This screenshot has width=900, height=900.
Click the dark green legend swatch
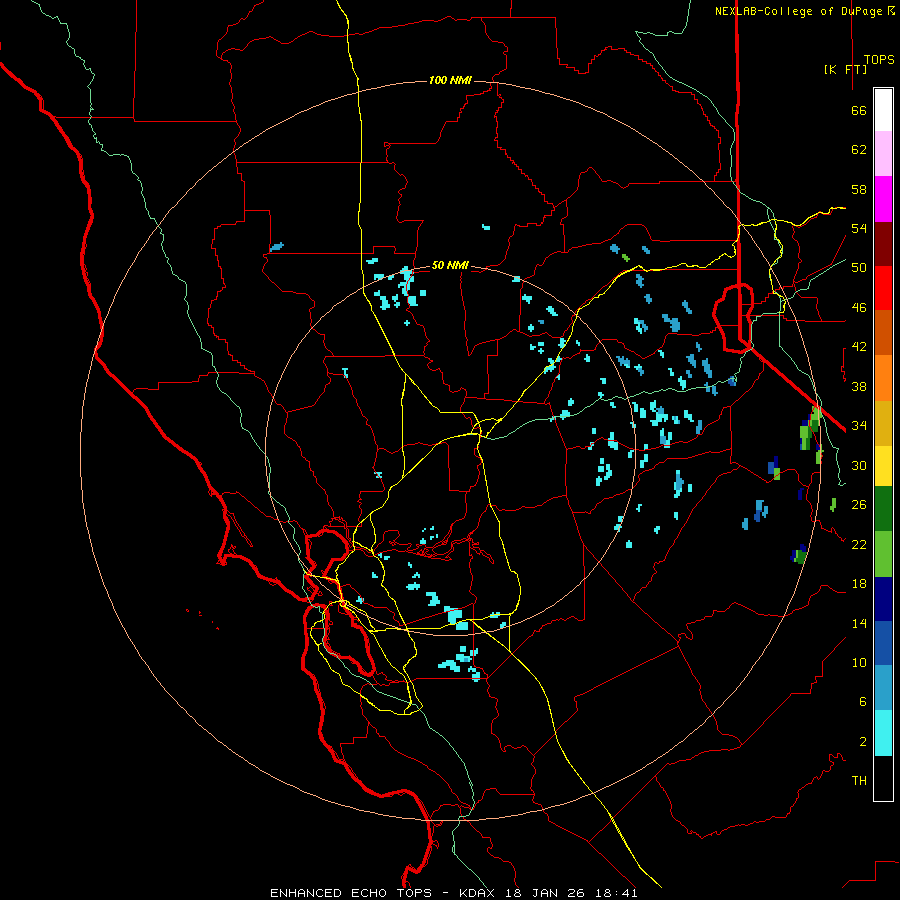[x=883, y=509]
